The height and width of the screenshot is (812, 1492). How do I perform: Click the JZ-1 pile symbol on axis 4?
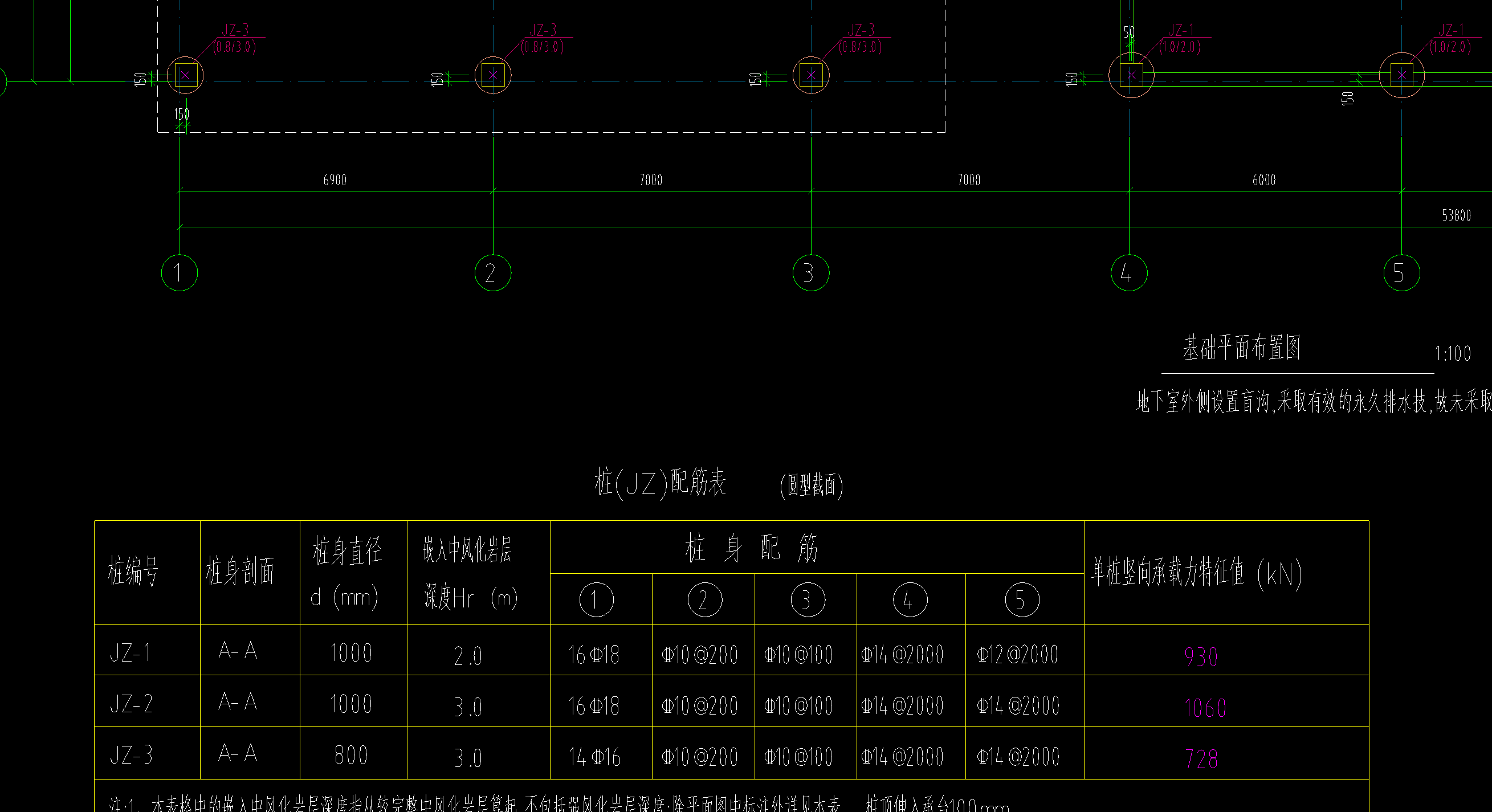(x=1131, y=75)
